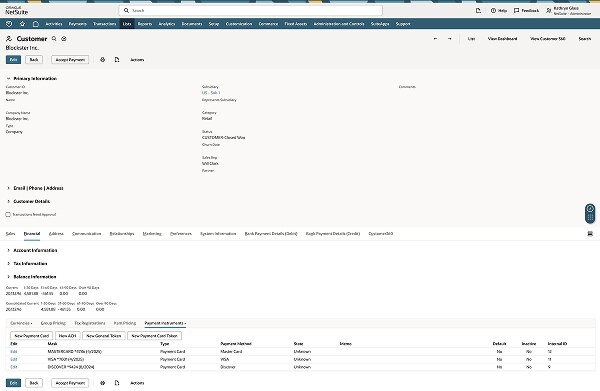This screenshot has height=391, width=600.
Task: Click the global Search field
Action: [251, 11]
